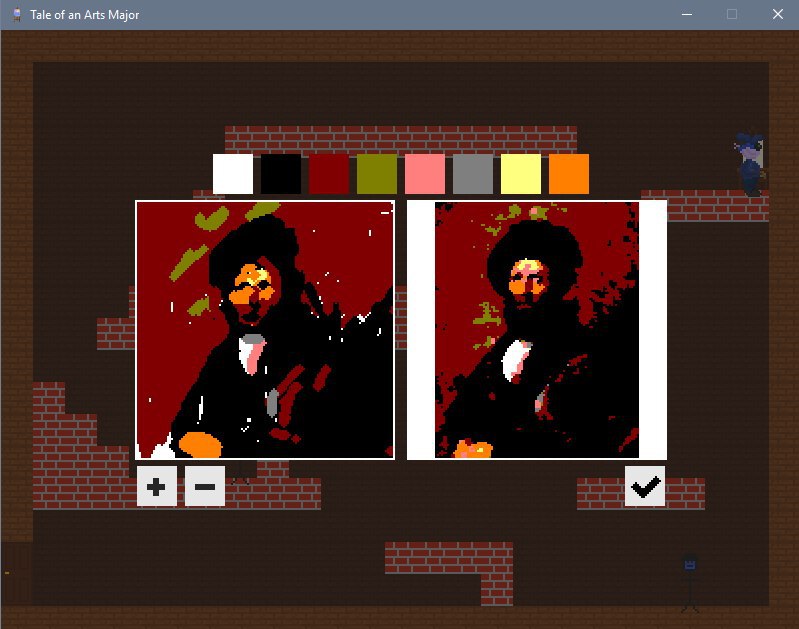Click the left painting canvas

click(265, 330)
